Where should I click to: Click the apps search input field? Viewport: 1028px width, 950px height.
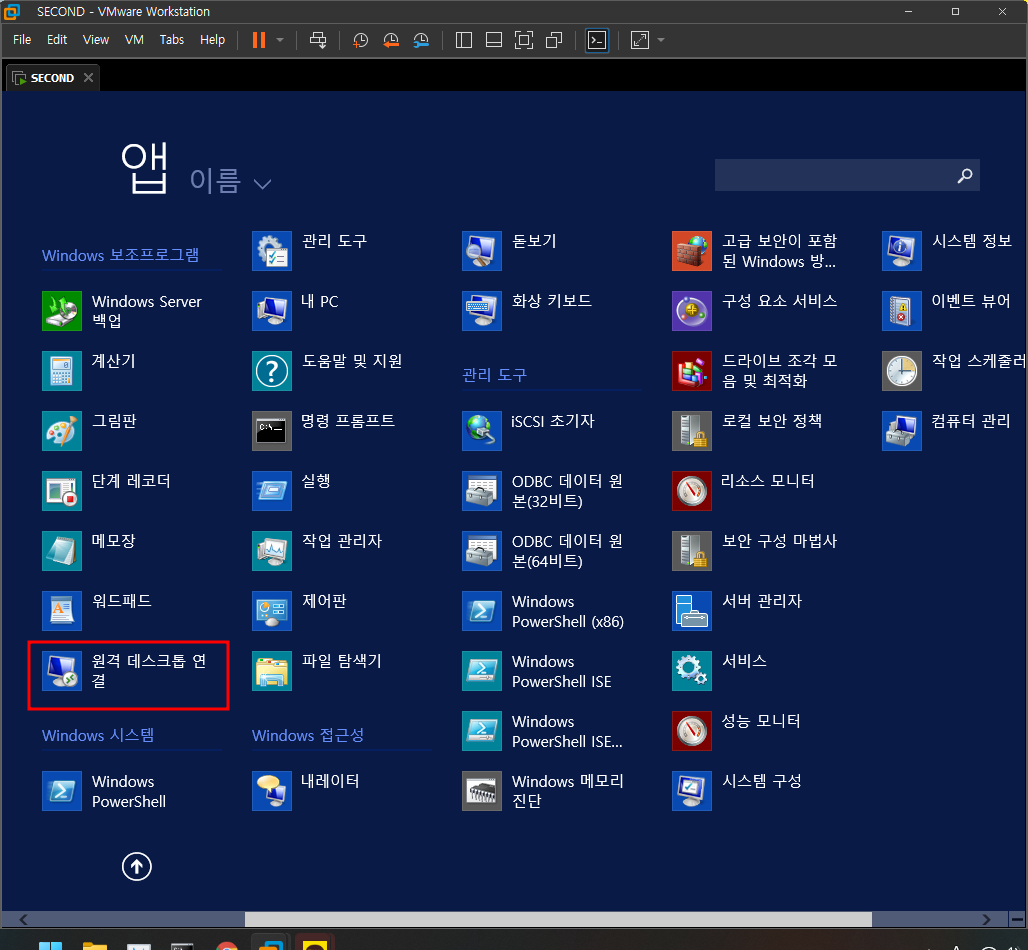[834, 175]
